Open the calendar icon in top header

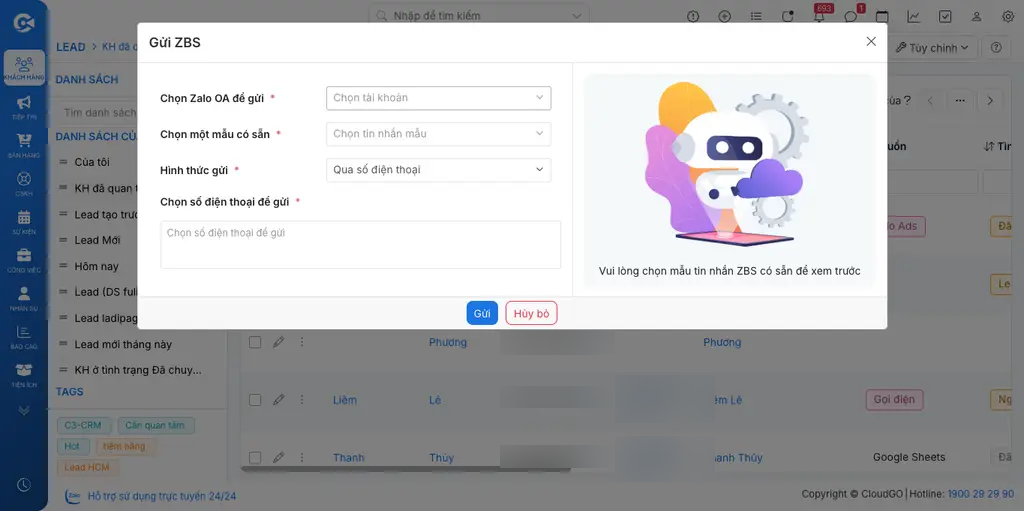tap(882, 16)
